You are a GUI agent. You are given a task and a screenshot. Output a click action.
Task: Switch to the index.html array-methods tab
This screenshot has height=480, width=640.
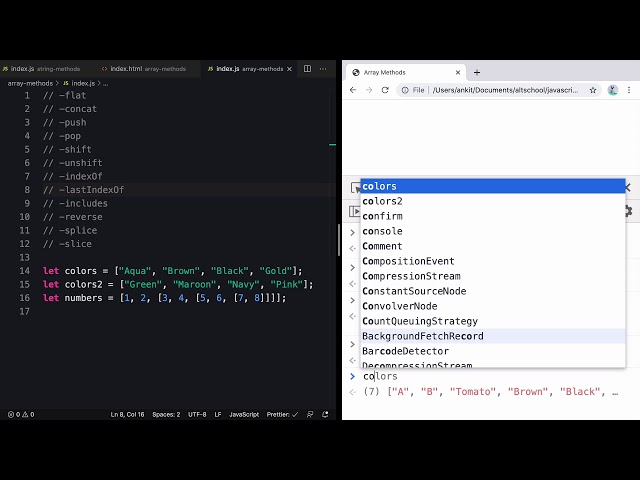click(144, 69)
